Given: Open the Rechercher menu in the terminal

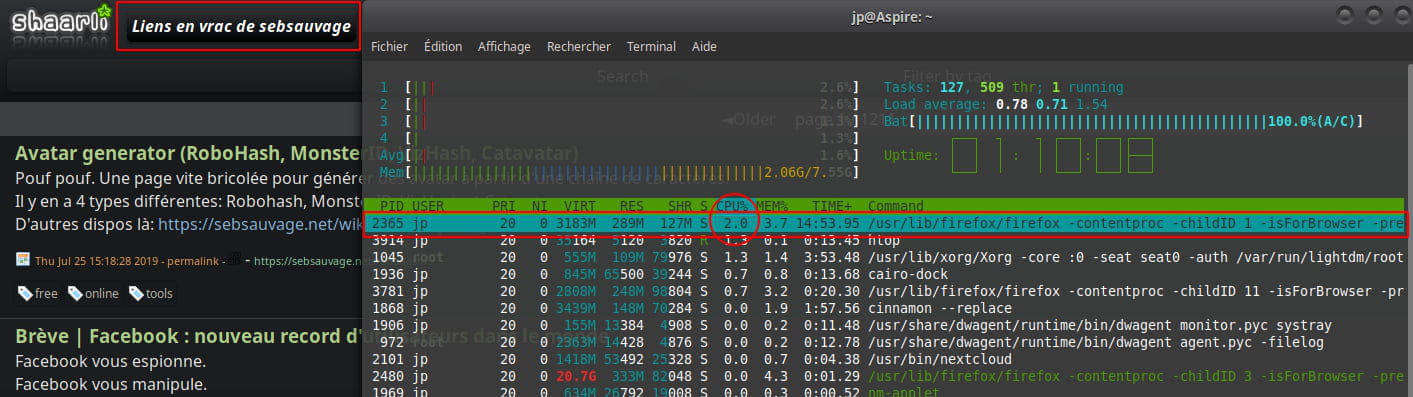Looking at the screenshot, I should click(579, 46).
